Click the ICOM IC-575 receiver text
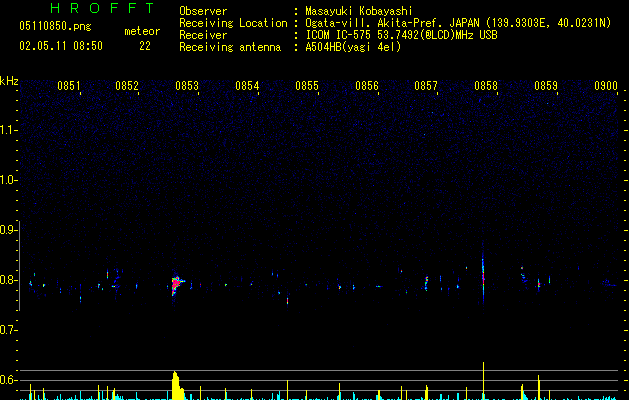The height and width of the screenshot is (400, 629). pyautogui.click(x=401, y=35)
